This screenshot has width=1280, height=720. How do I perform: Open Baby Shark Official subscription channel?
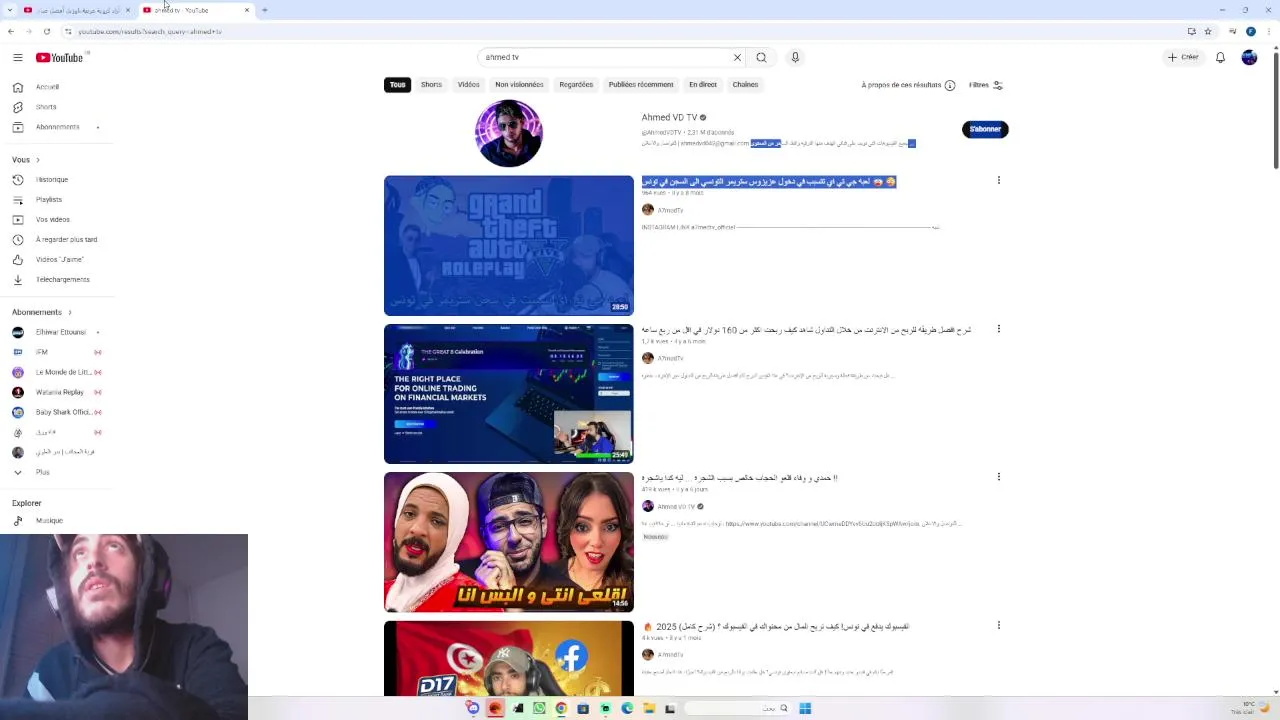56,412
